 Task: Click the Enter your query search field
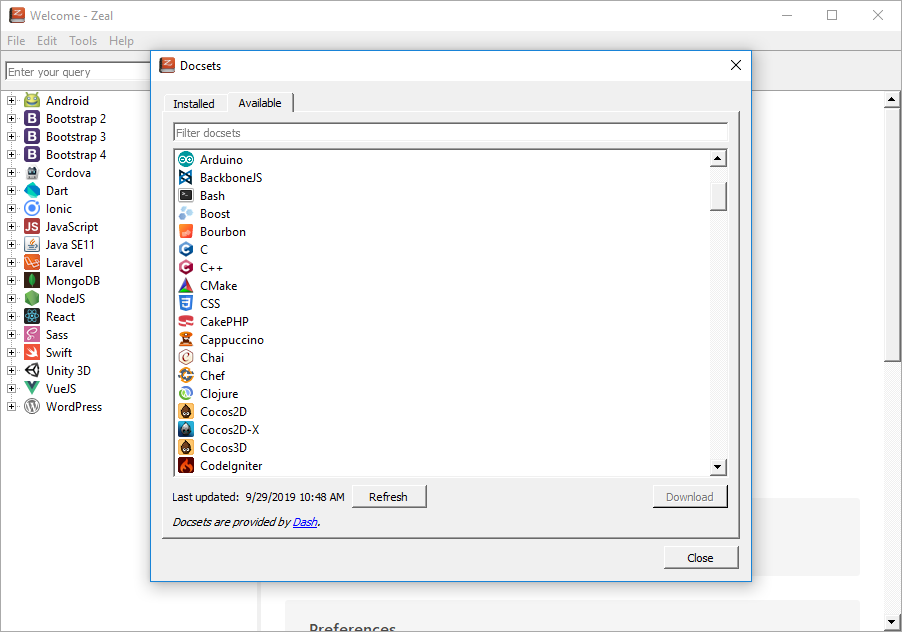[x=78, y=72]
